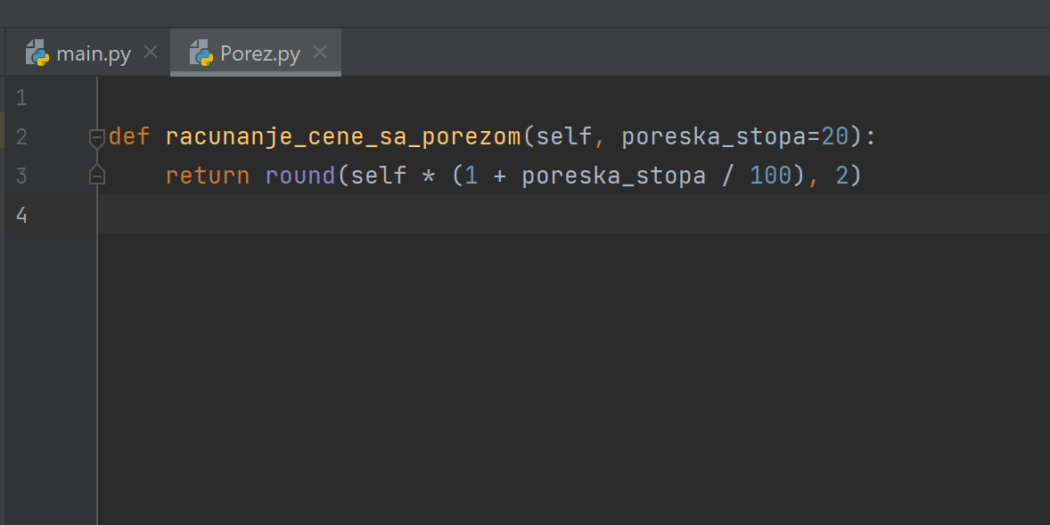The height and width of the screenshot is (525, 1050).
Task: Click line number 2 in the gutter
Action: pos(21,137)
